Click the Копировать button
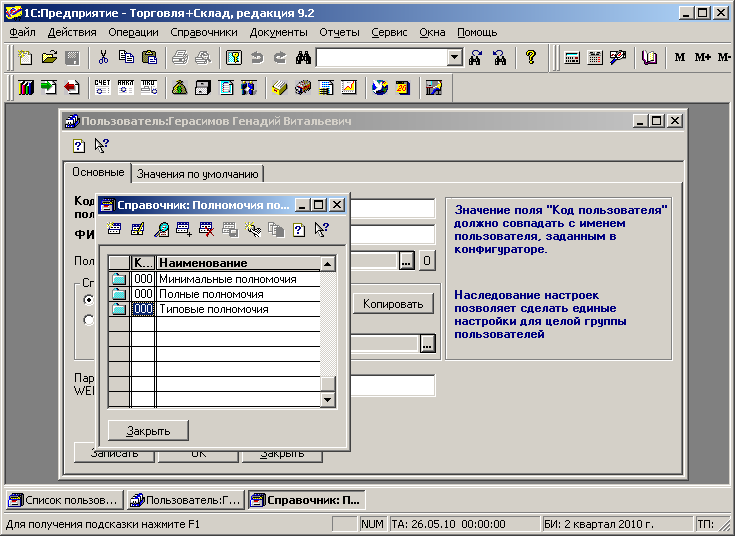 click(393, 304)
